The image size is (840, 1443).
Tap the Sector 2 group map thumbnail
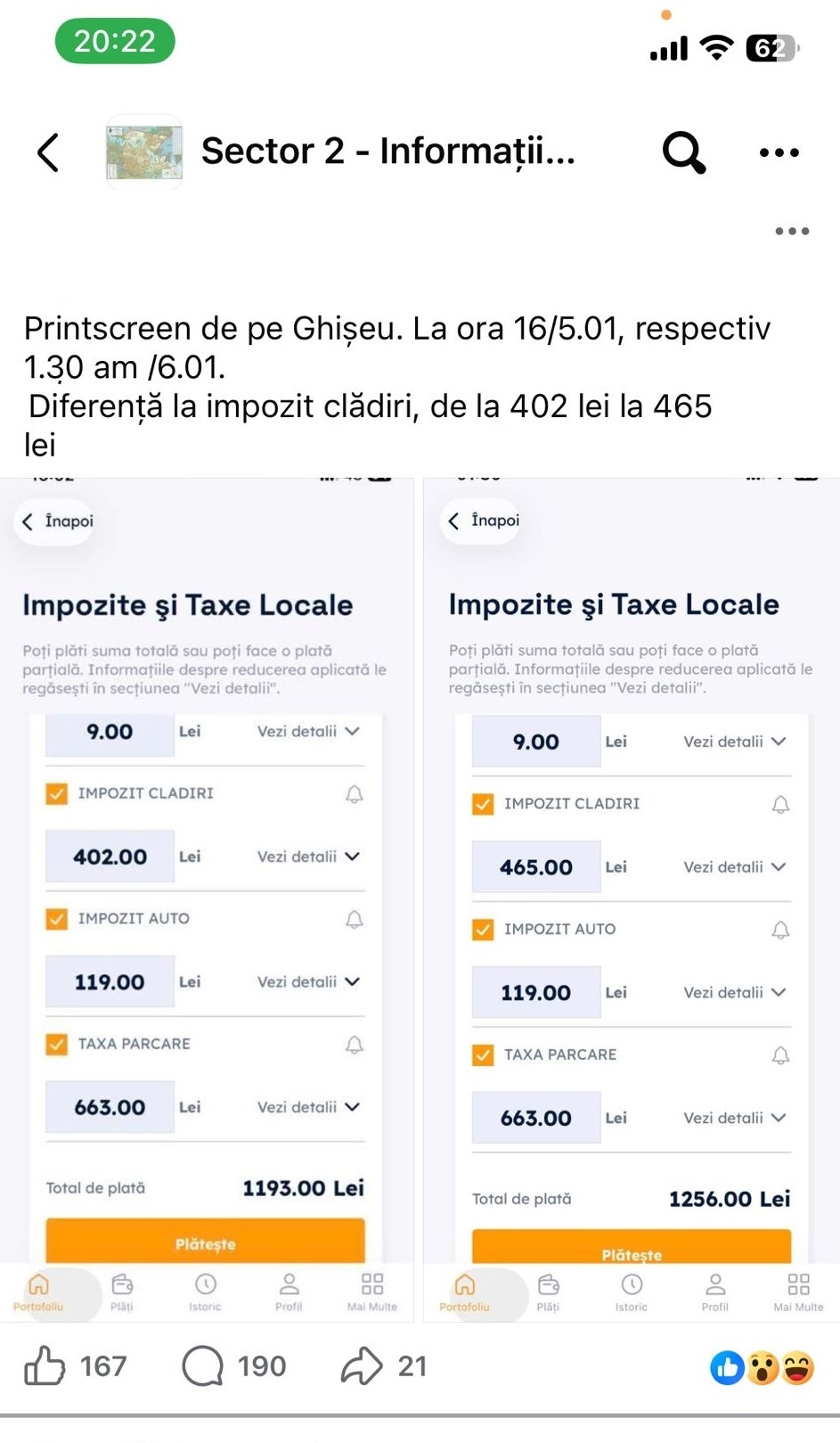click(144, 152)
